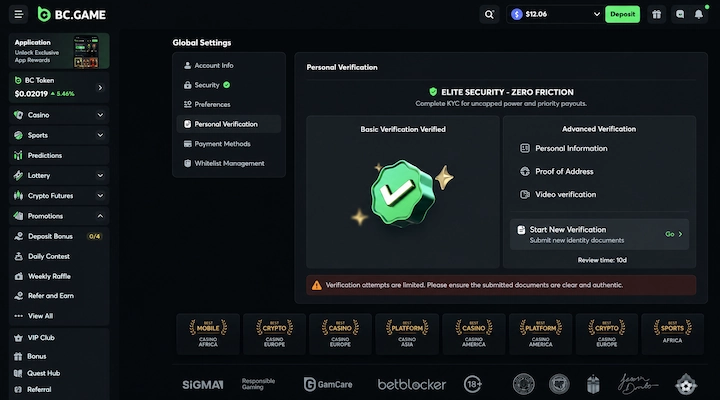Open the chat bubble icon
Viewport: 720px width, 400px height.
pyautogui.click(x=680, y=15)
